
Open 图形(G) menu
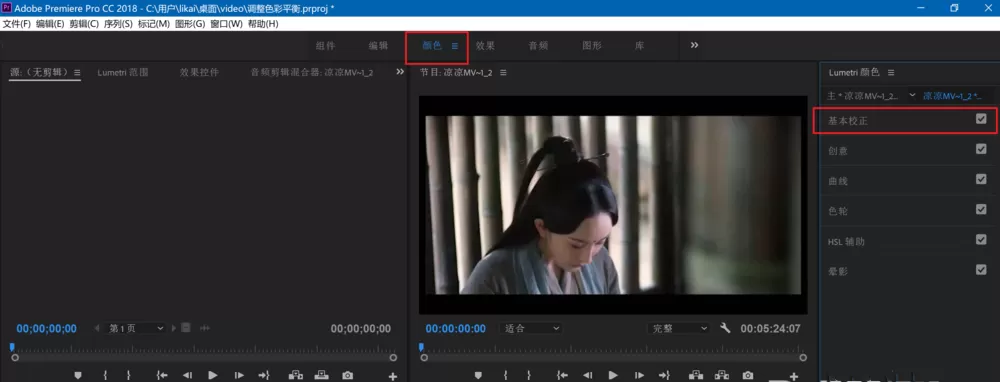tap(190, 24)
